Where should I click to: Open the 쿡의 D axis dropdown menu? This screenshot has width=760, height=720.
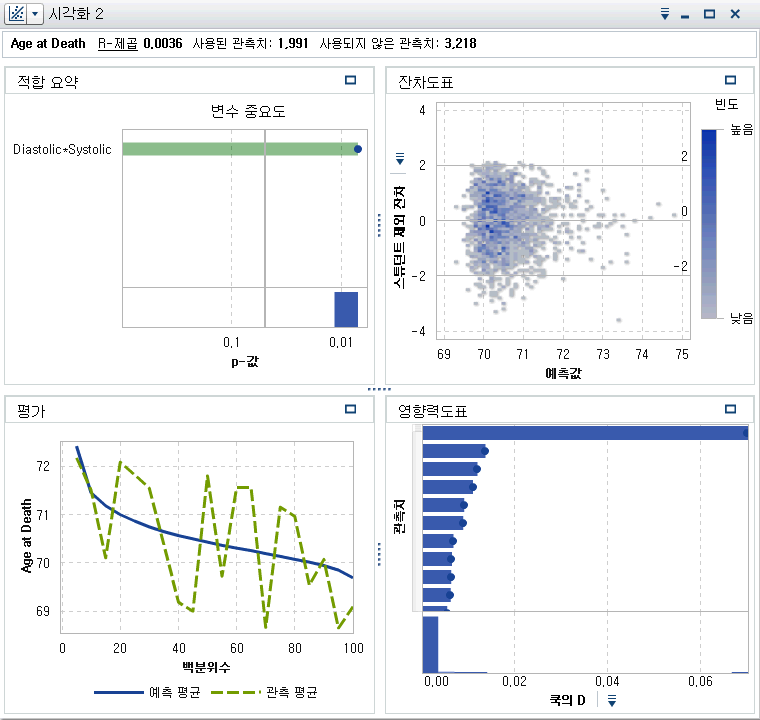pos(611,700)
